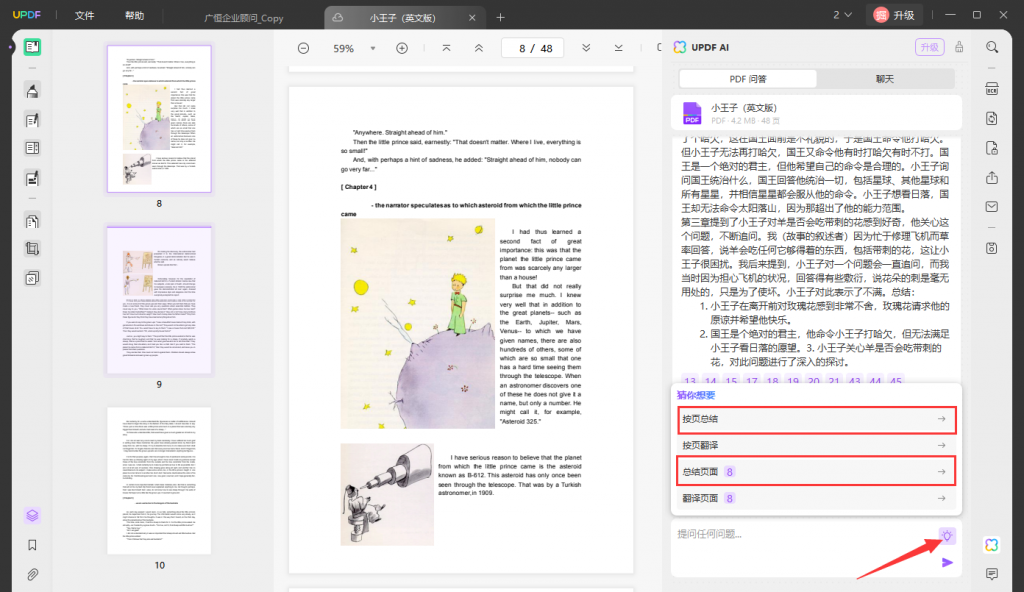Go to the previous page
The image size is (1024, 592).
pyautogui.click(x=479, y=48)
